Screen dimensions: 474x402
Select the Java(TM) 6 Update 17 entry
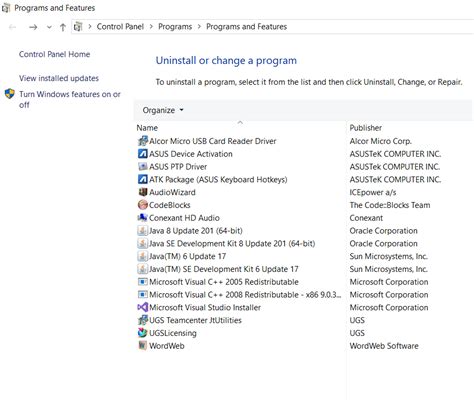click(187, 256)
